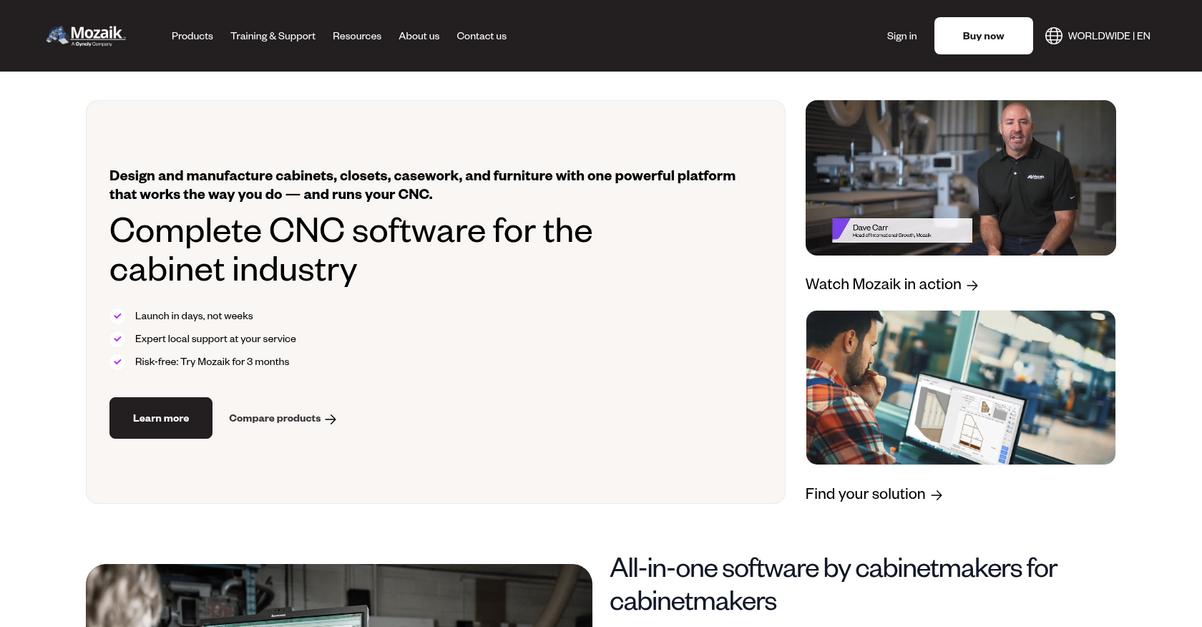1202x627 pixels.
Task: Click 'Expert local support at your service' text
Action: coord(216,339)
